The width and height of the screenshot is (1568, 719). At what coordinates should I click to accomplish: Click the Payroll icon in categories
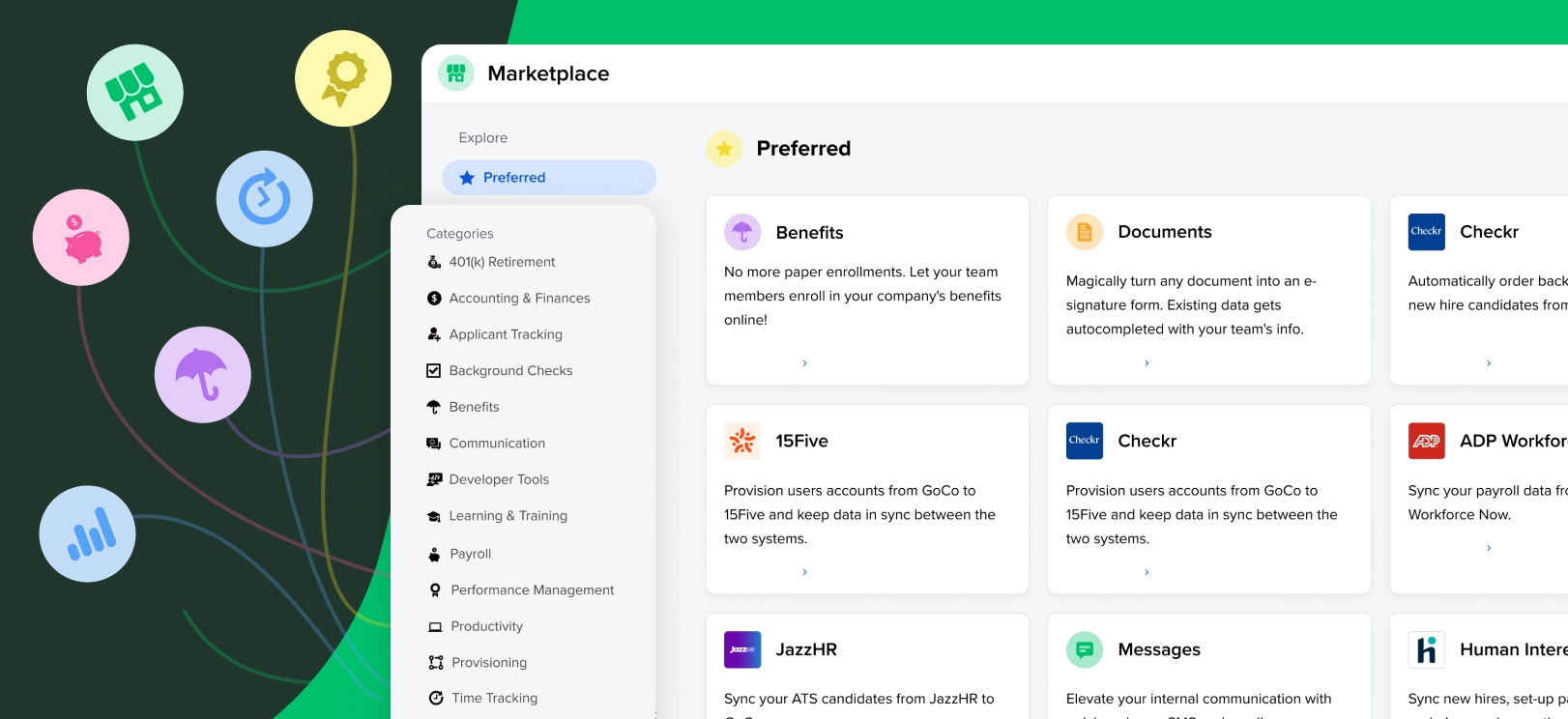[x=434, y=554]
